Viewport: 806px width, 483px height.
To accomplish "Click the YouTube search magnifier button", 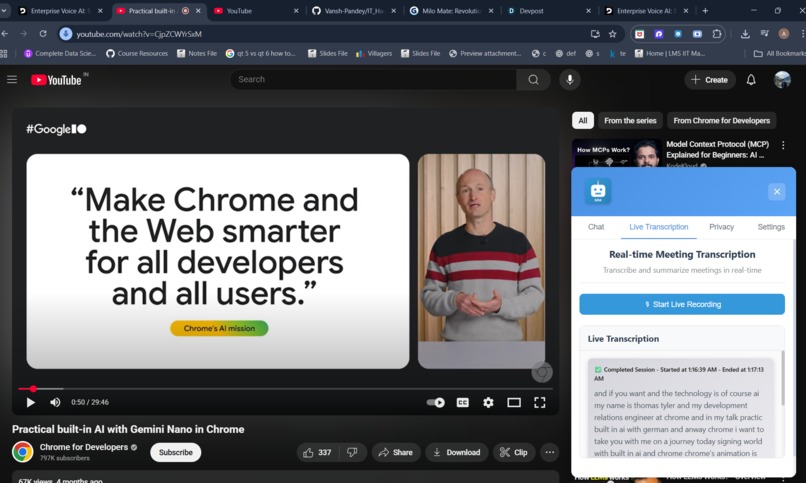I will 534,80.
